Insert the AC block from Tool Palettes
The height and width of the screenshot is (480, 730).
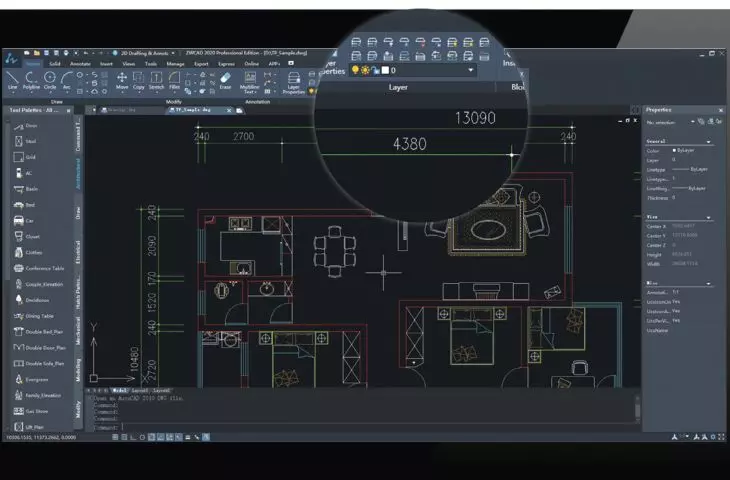(23, 173)
